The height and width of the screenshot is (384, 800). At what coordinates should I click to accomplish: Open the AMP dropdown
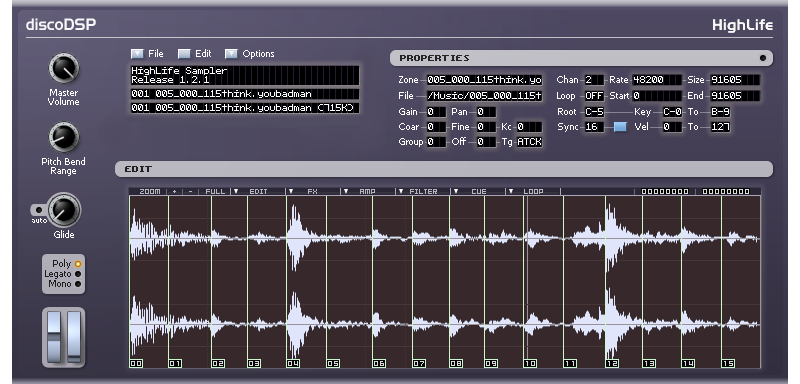pyautogui.click(x=367, y=192)
